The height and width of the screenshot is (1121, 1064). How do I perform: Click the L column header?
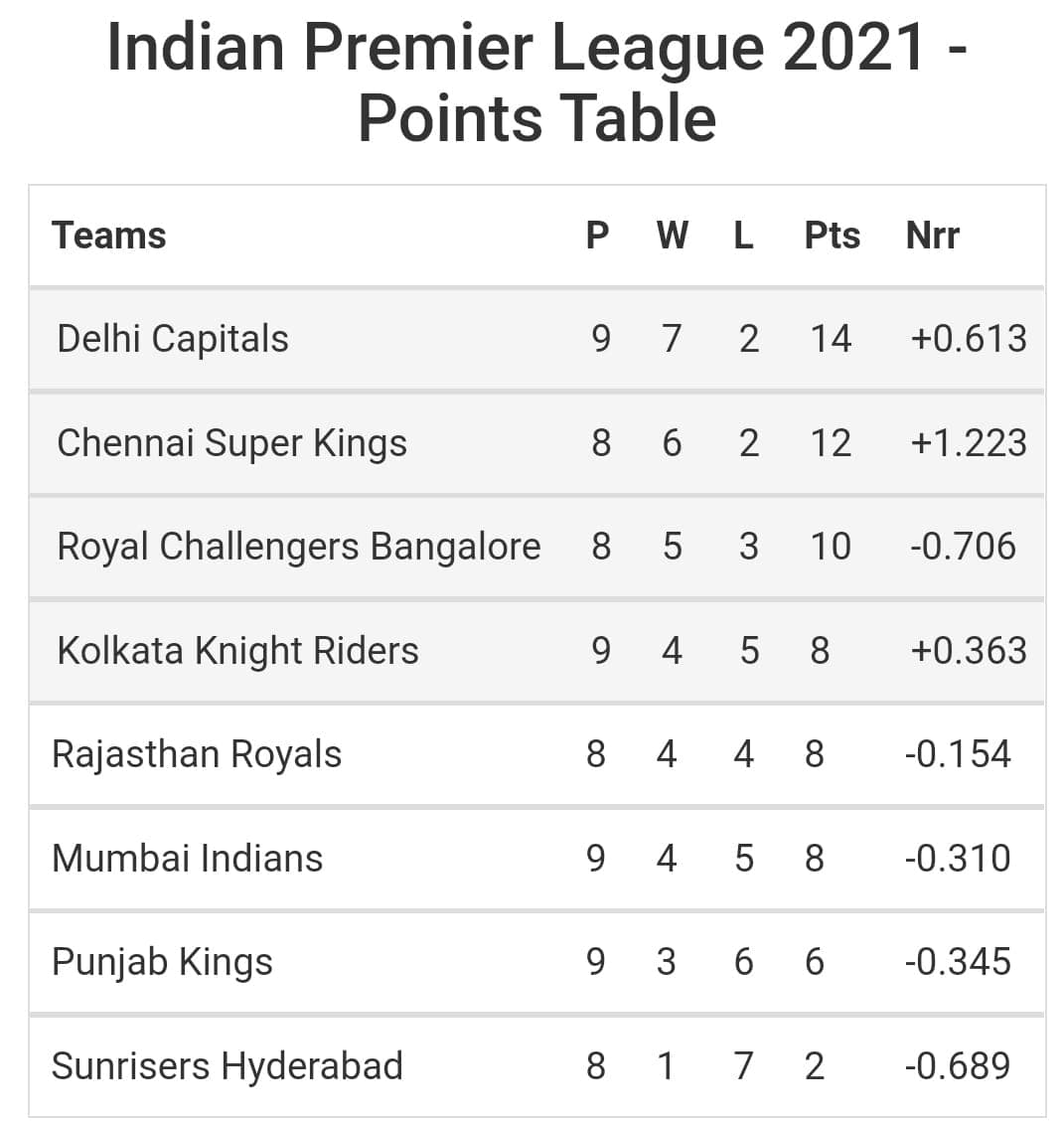[743, 236]
